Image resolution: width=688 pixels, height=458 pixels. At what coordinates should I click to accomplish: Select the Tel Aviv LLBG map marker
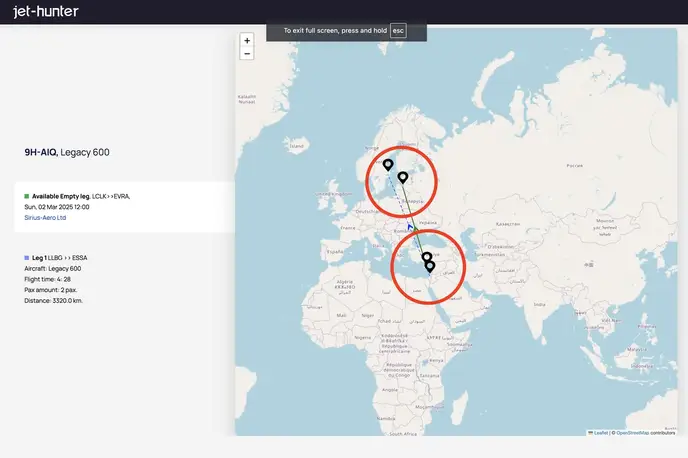(x=430, y=267)
